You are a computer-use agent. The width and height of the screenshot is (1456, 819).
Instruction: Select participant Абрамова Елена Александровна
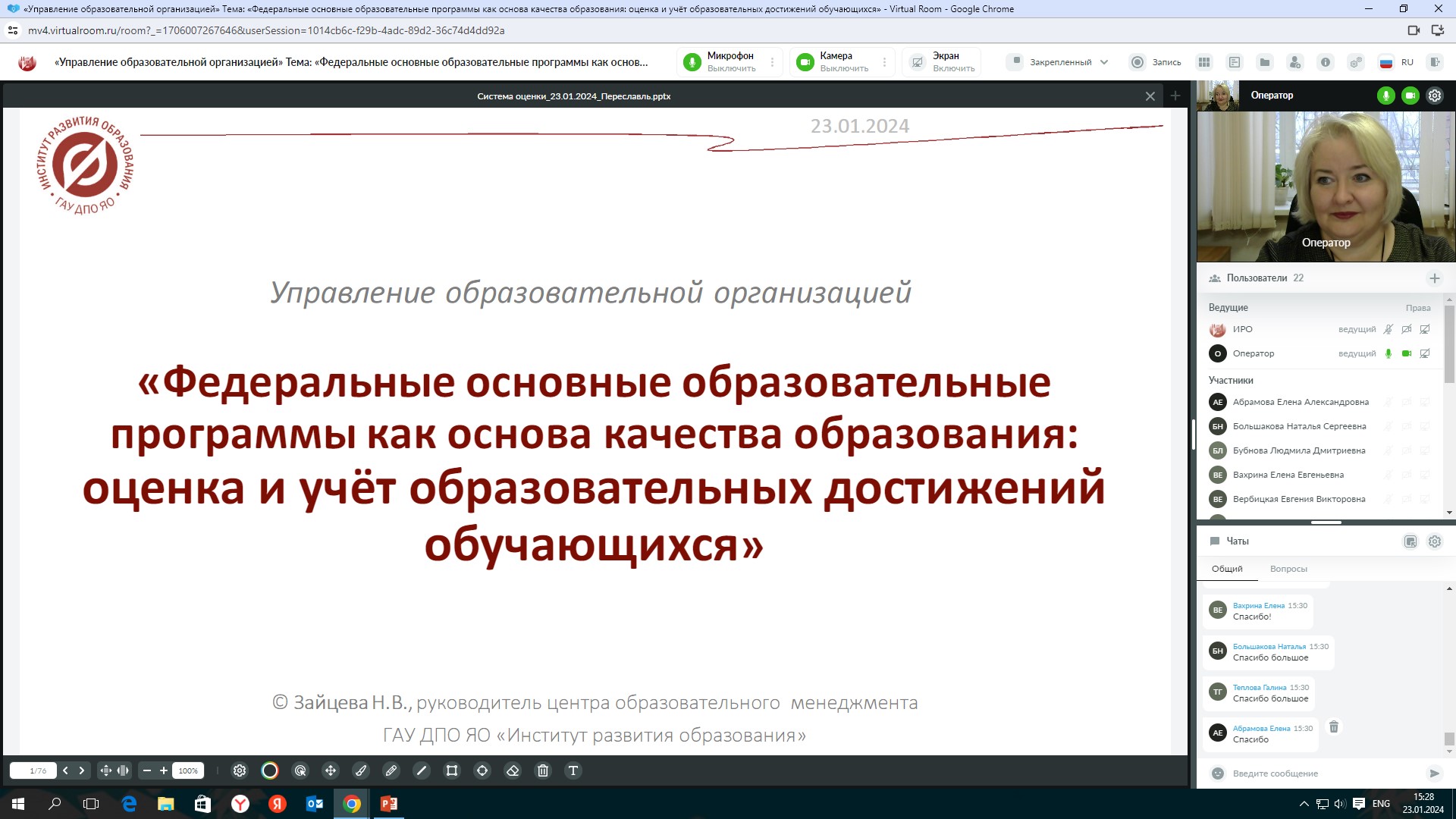pos(1320,402)
